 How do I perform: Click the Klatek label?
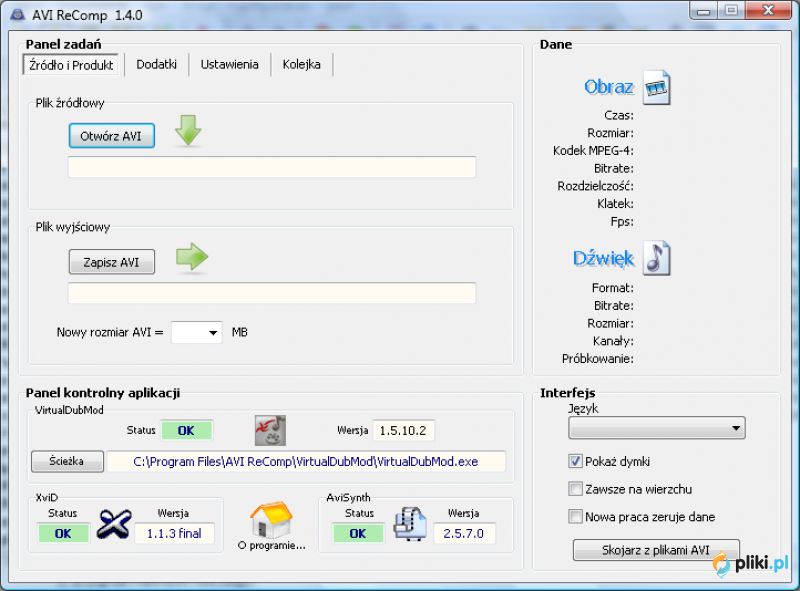pyautogui.click(x=615, y=204)
